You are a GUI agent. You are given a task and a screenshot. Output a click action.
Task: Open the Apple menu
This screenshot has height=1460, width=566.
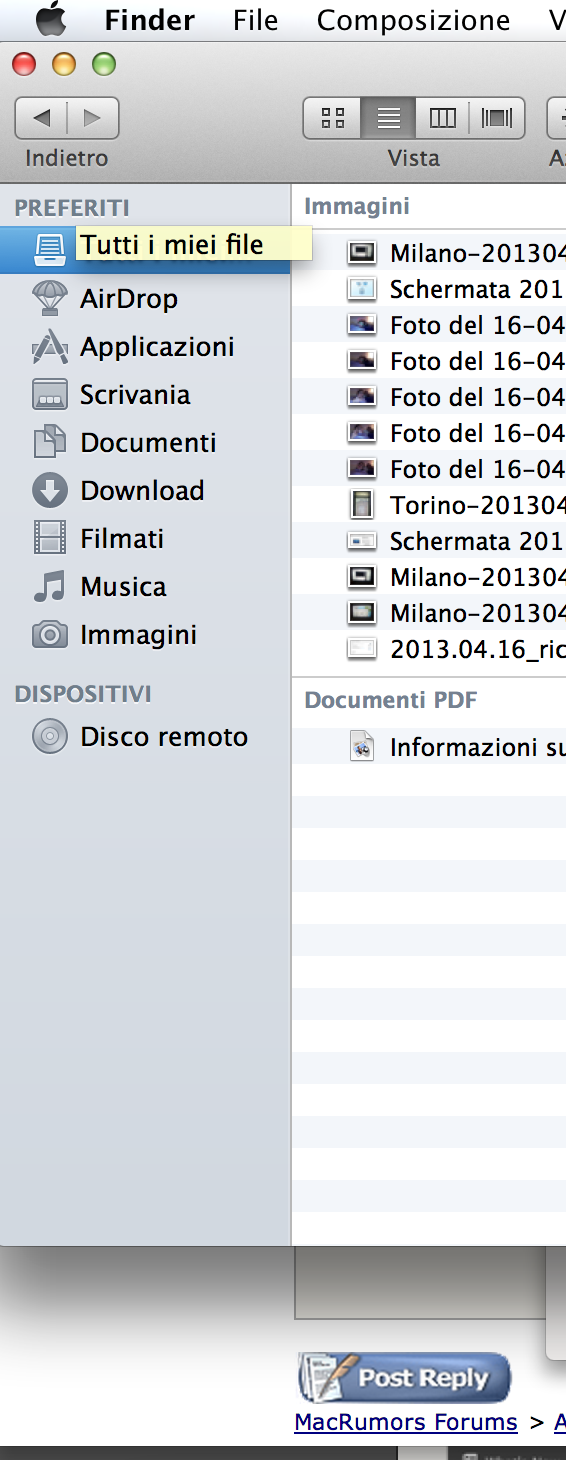pyautogui.click(x=51, y=19)
